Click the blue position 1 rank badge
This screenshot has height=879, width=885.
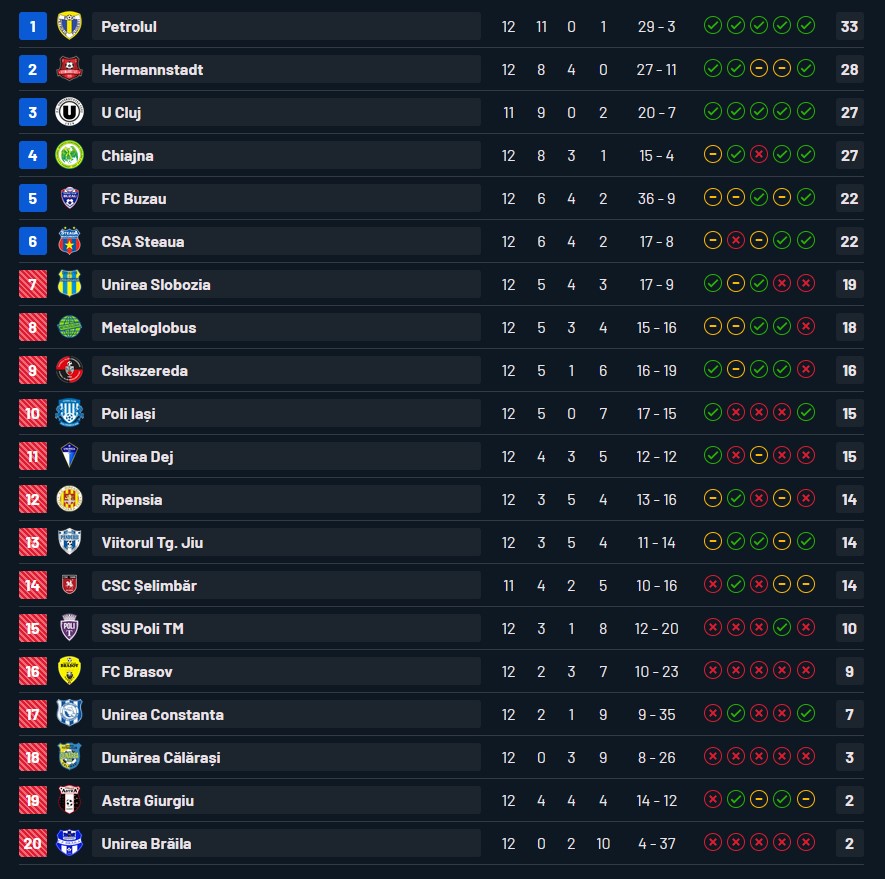click(x=32, y=26)
